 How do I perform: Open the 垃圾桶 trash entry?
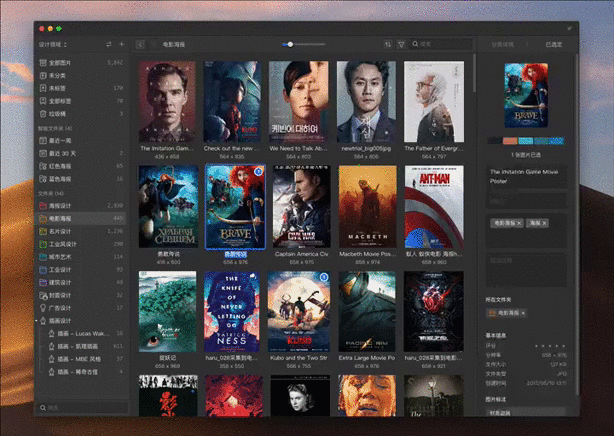click(81, 114)
